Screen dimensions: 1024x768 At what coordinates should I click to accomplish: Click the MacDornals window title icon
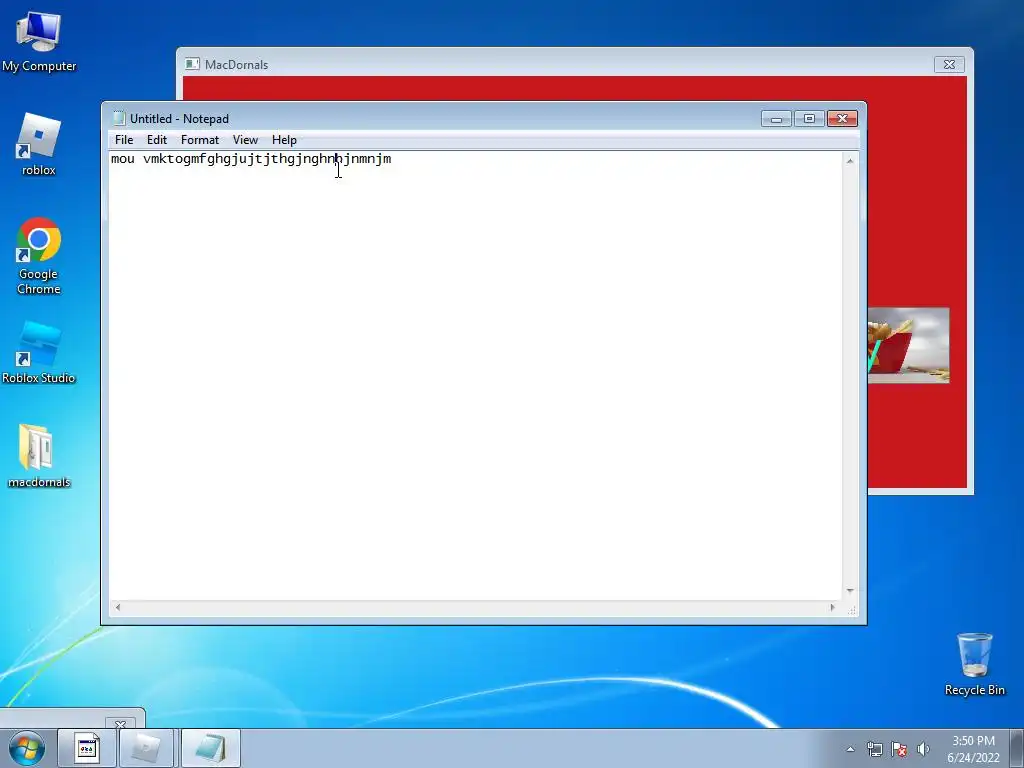pos(192,64)
